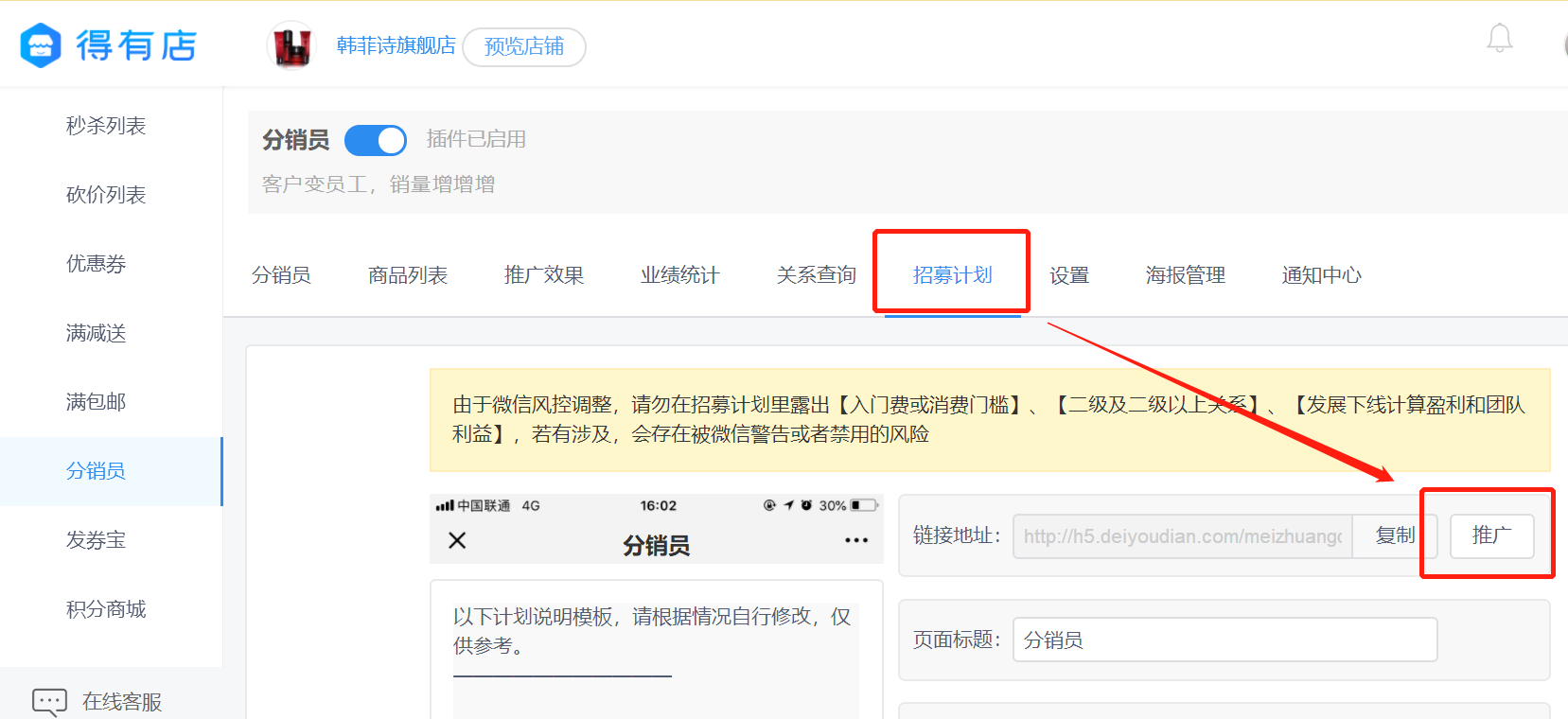Open the 海报管理 tab

1185,275
